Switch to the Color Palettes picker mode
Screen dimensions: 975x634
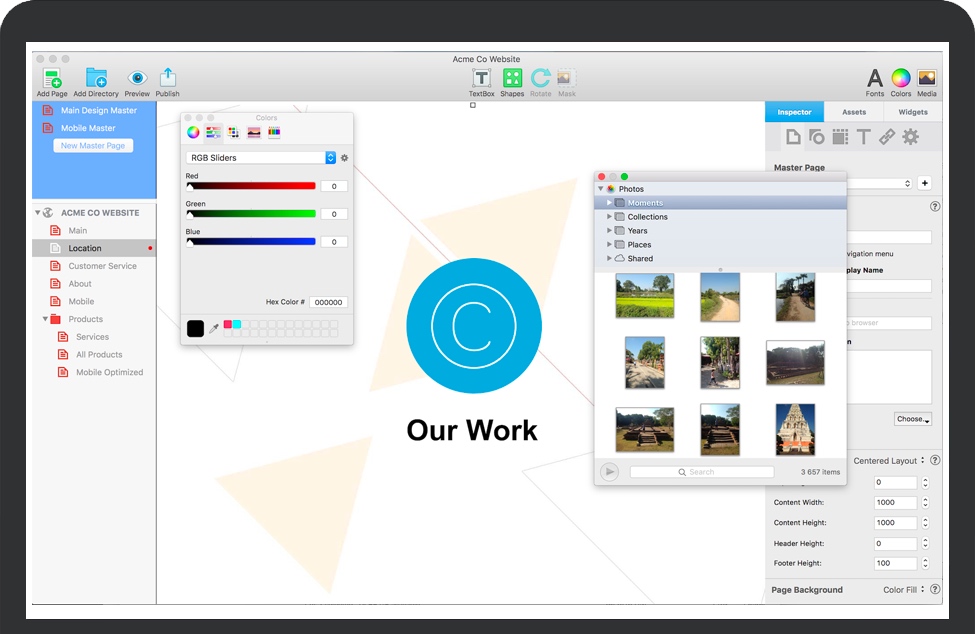(x=233, y=132)
